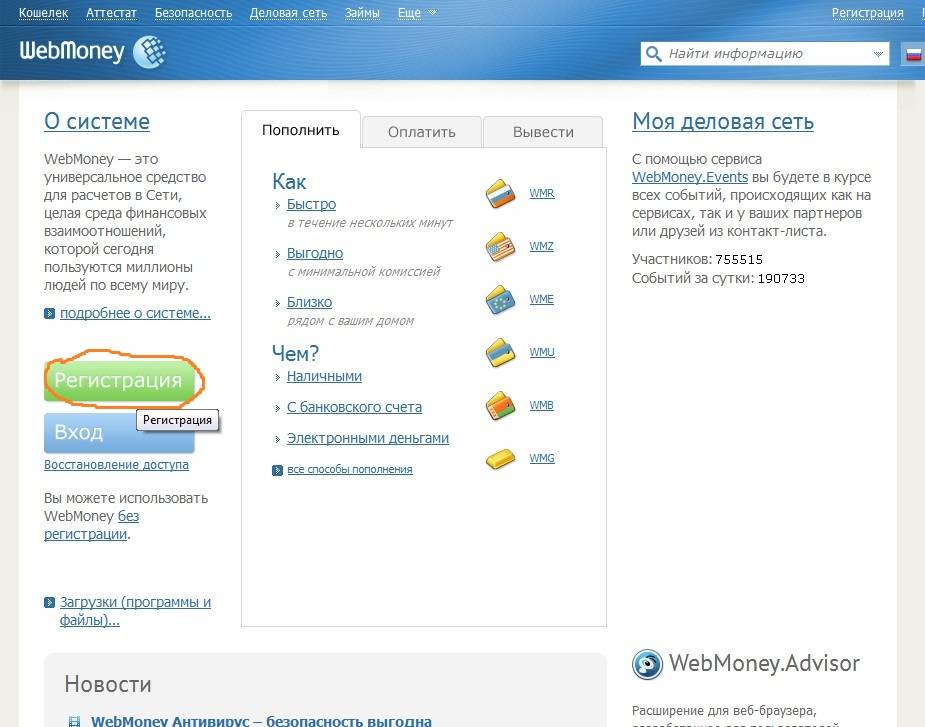925x727 pixels.
Task: Click the 'WMZ' text link
Action: (x=542, y=246)
